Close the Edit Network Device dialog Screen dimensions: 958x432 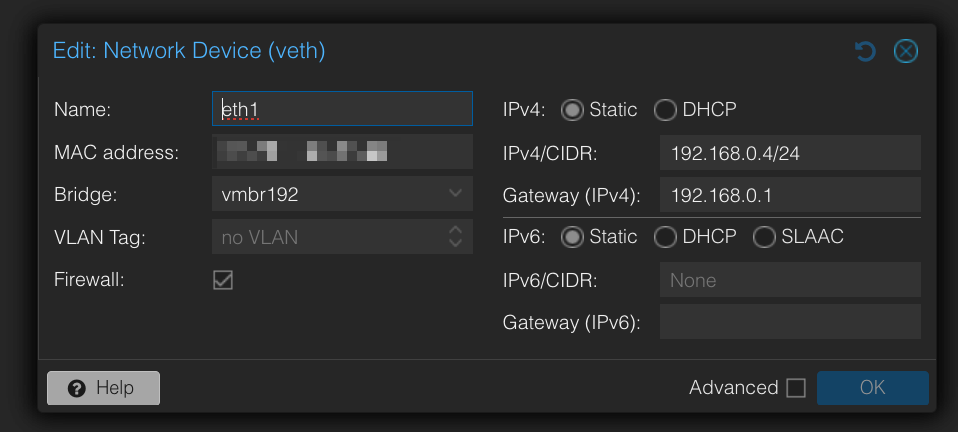[906, 51]
